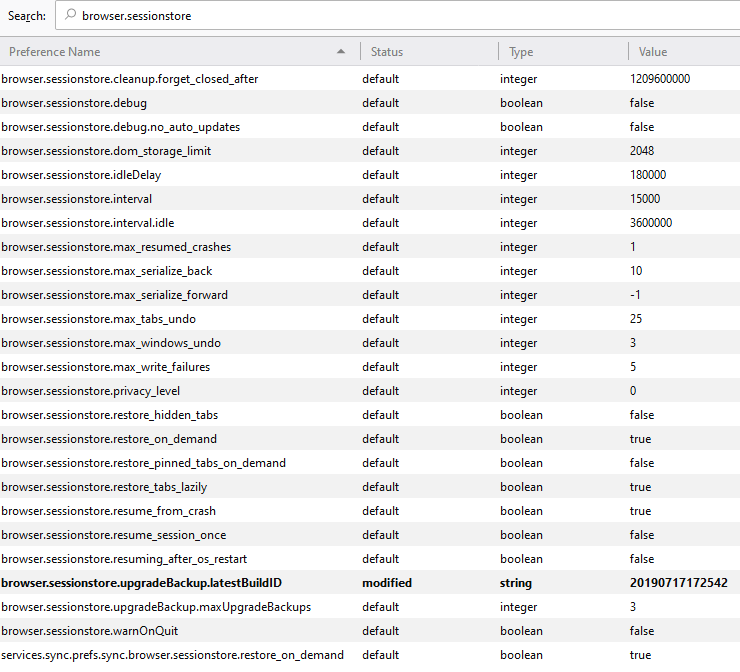Click the value 180000
This screenshot has width=740, height=672.
pyautogui.click(x=648, y=175)
